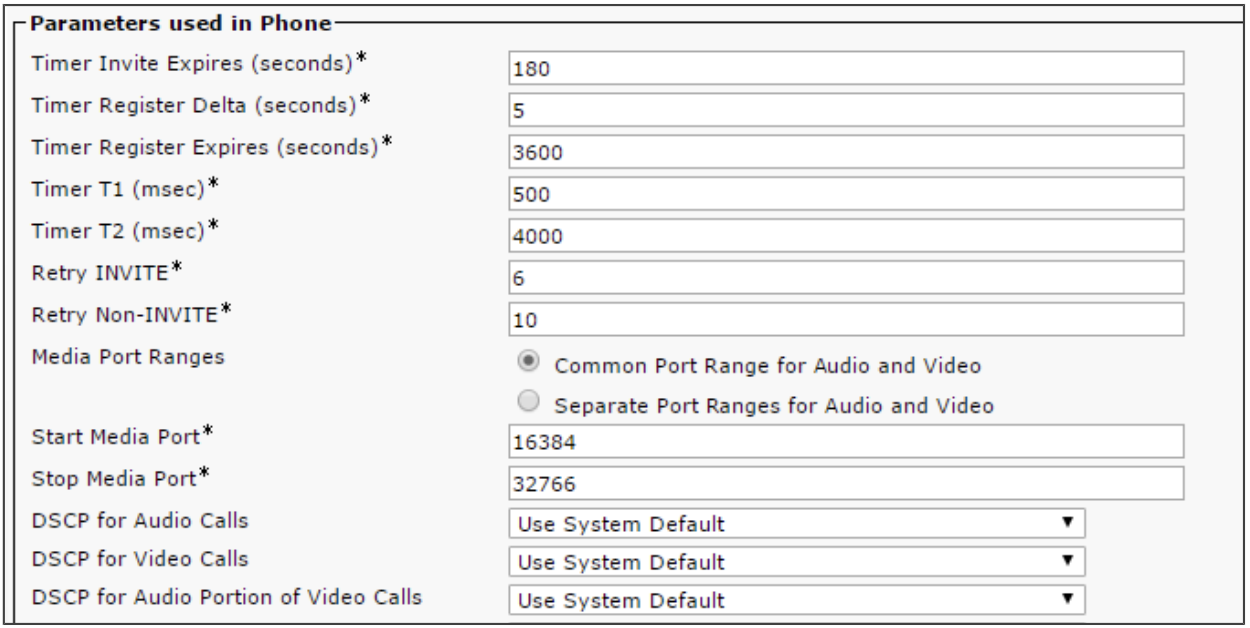Focus the Timer Register Expires field
This screenshot has width=1250, height=628.
click(x=846, y=151)
